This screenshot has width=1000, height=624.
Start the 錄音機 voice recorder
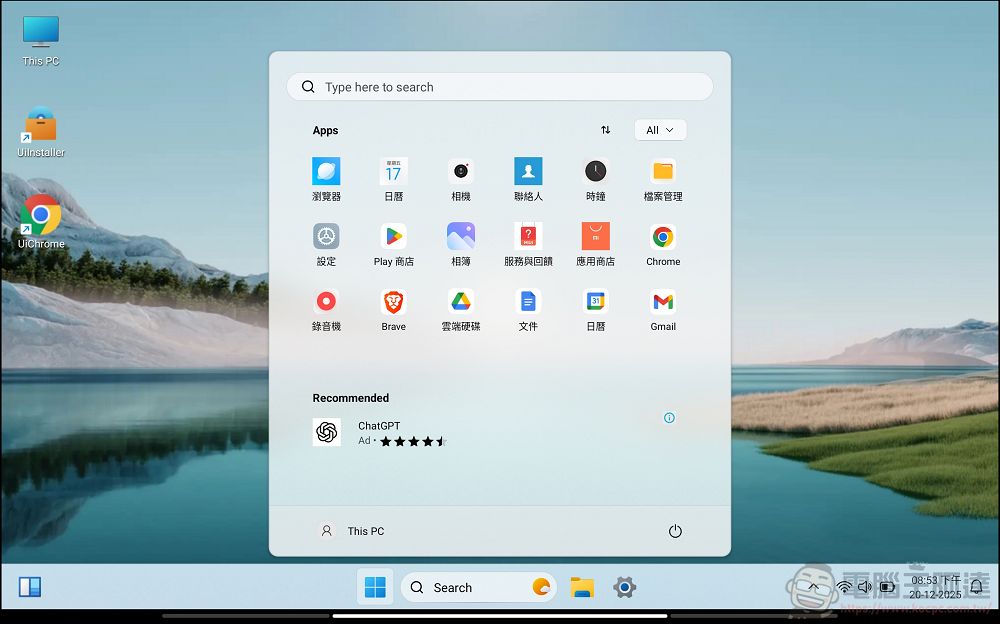coord(326,310)
